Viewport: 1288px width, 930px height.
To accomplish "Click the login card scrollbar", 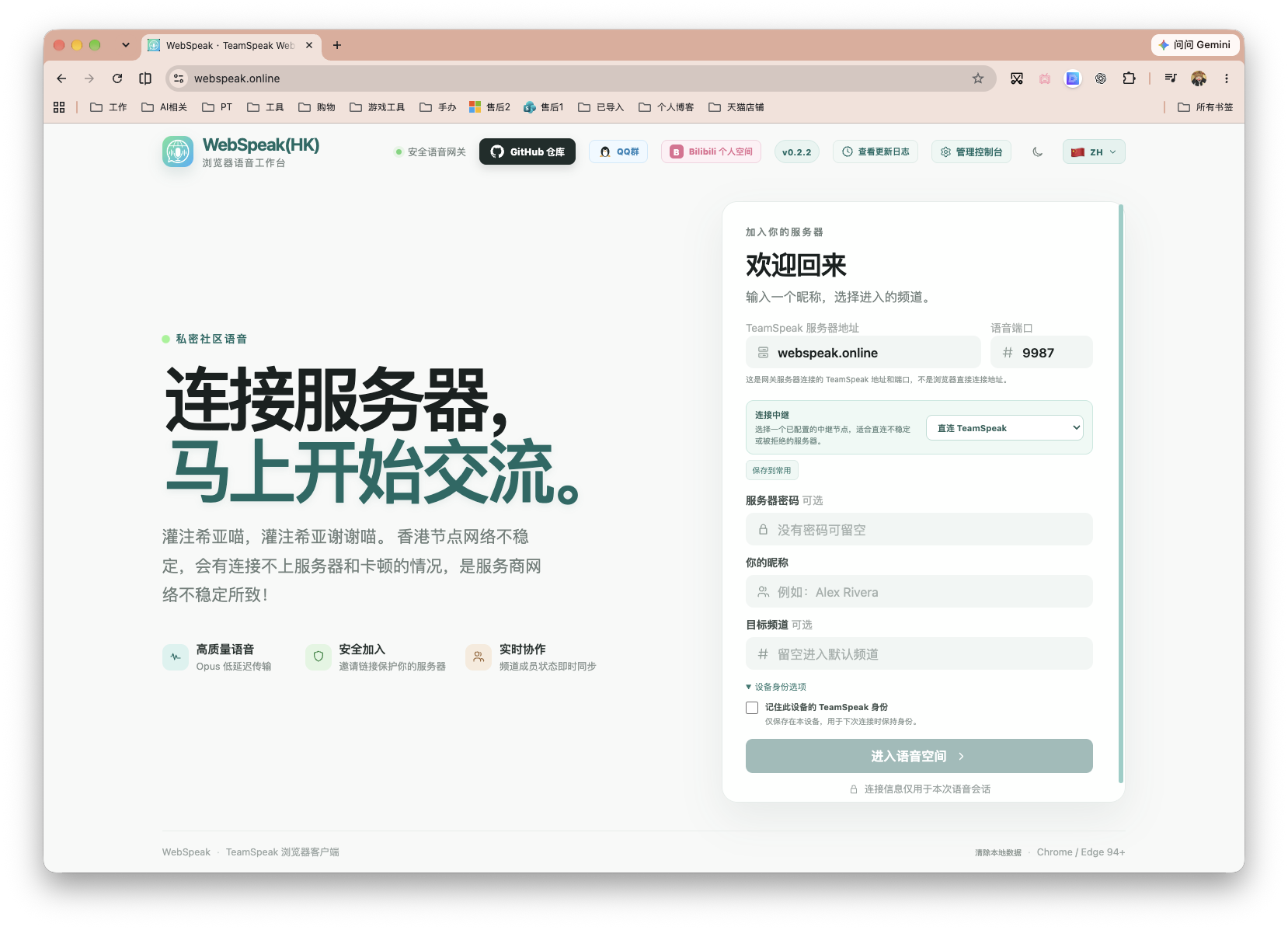I will pos(1120,493).
